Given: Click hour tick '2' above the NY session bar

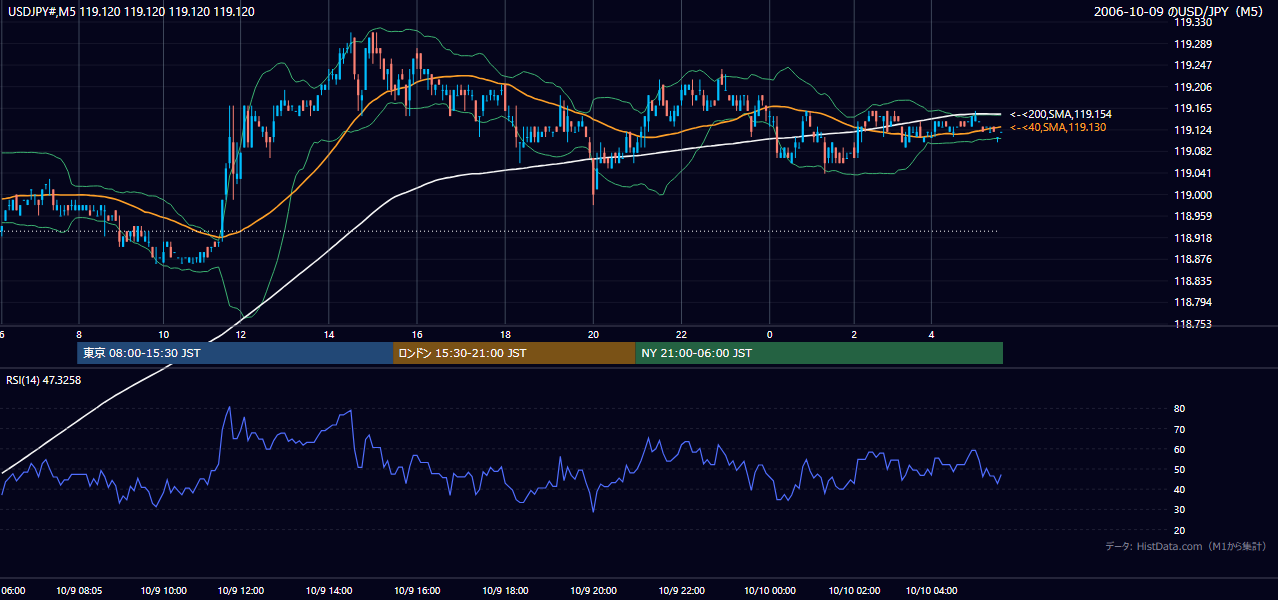Looking at the screenshot, I should 854,334.
